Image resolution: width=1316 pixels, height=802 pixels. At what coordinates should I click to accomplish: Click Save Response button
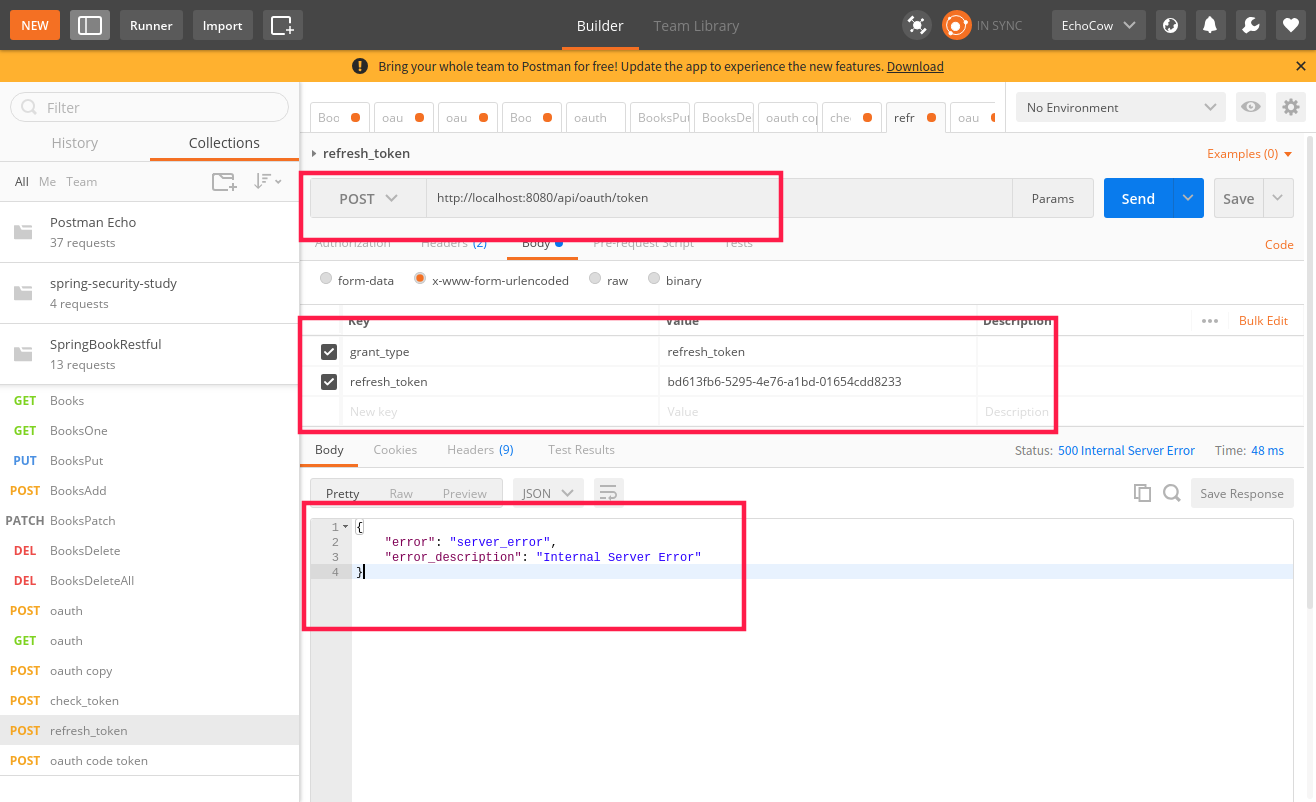tap(1242, 493)
